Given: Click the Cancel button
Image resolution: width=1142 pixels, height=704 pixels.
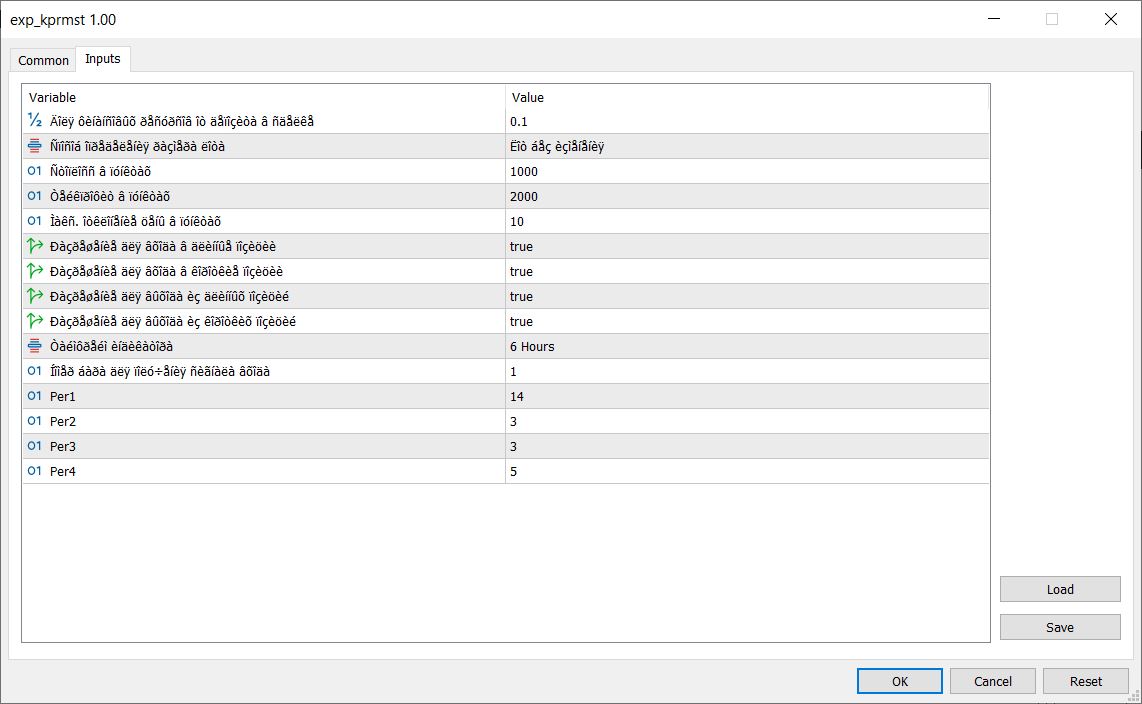Looking at the screenshot, I should coord(993,681).
